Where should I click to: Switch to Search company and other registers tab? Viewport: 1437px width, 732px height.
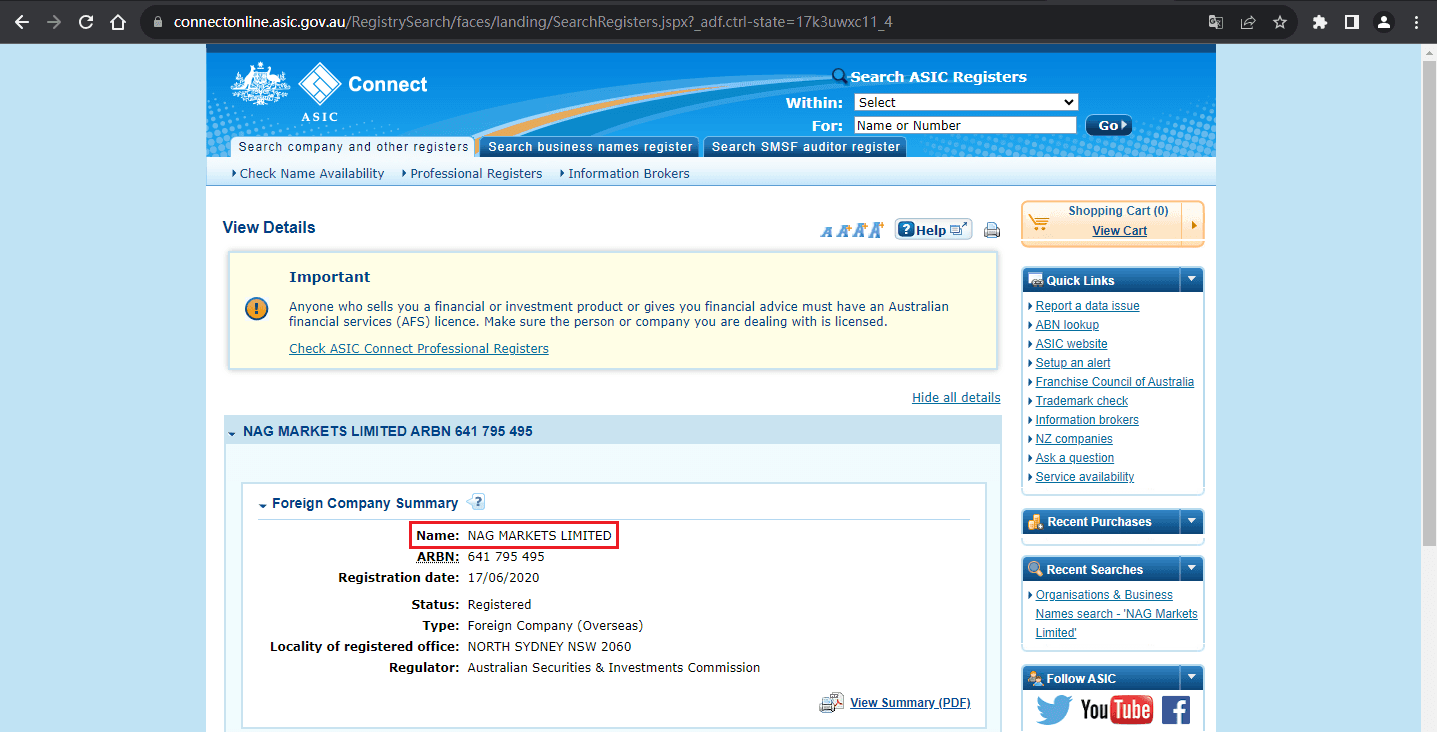(353, 147)
